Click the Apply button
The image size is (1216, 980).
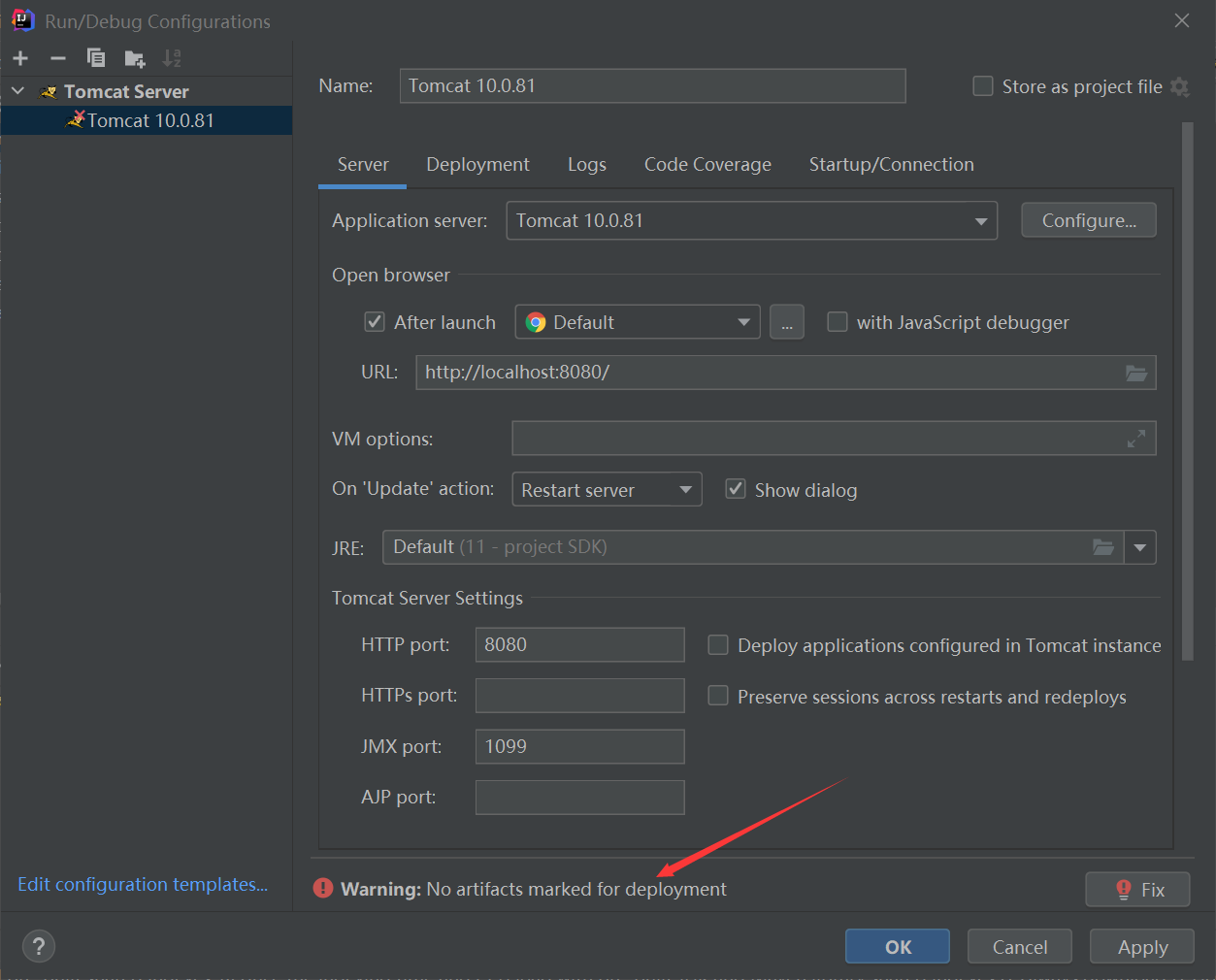point(1142,947)
